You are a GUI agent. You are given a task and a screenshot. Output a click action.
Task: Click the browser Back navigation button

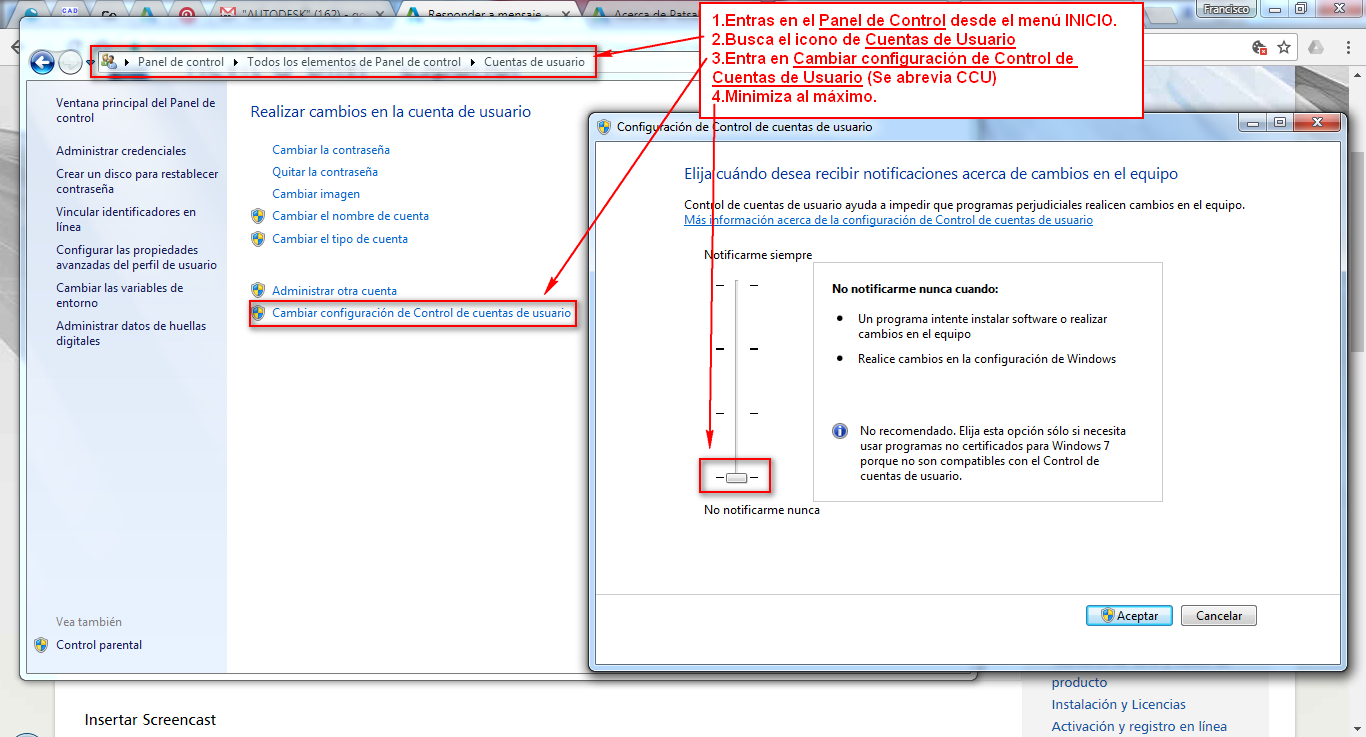(x=42, y=62)
